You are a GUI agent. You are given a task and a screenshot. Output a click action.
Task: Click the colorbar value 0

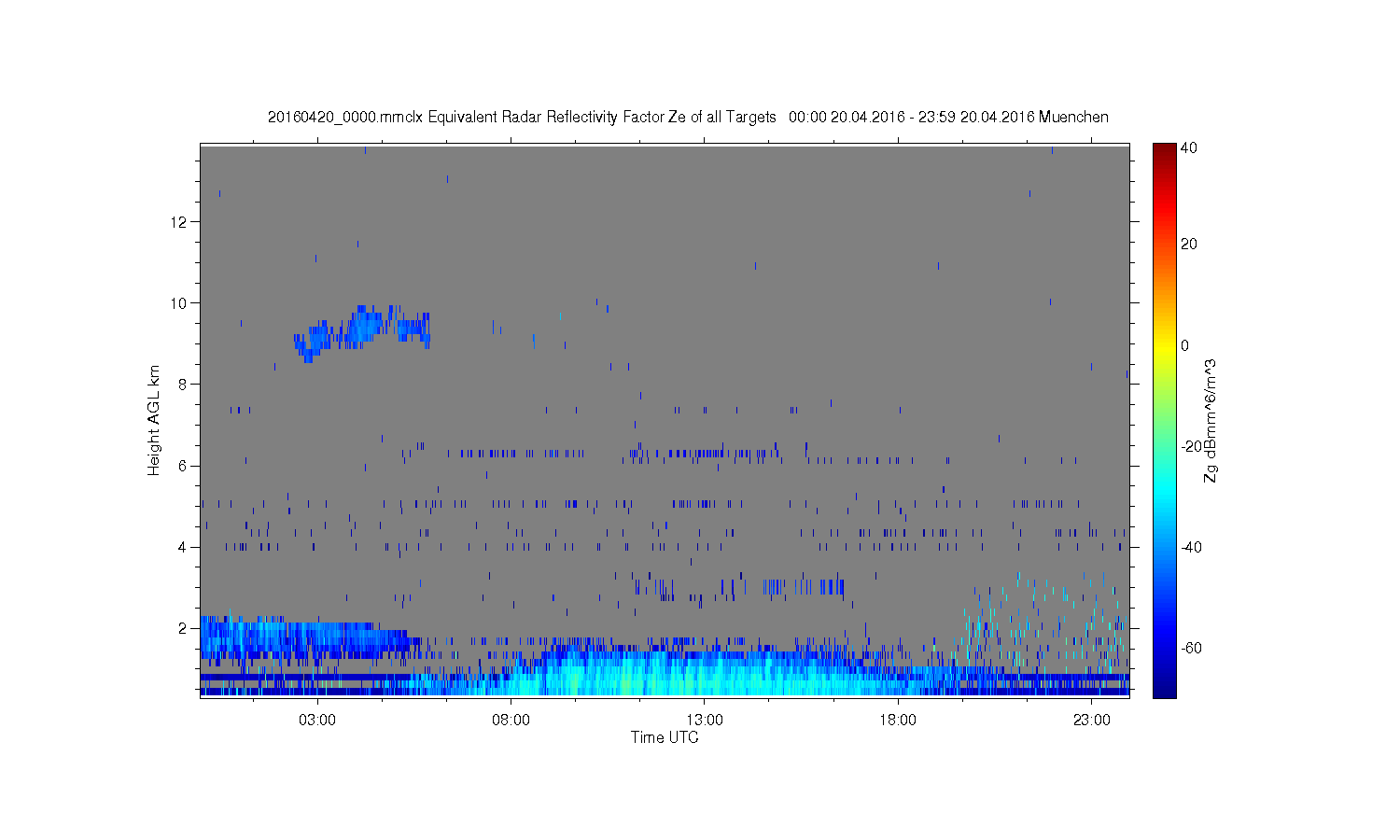(1185, 345)
